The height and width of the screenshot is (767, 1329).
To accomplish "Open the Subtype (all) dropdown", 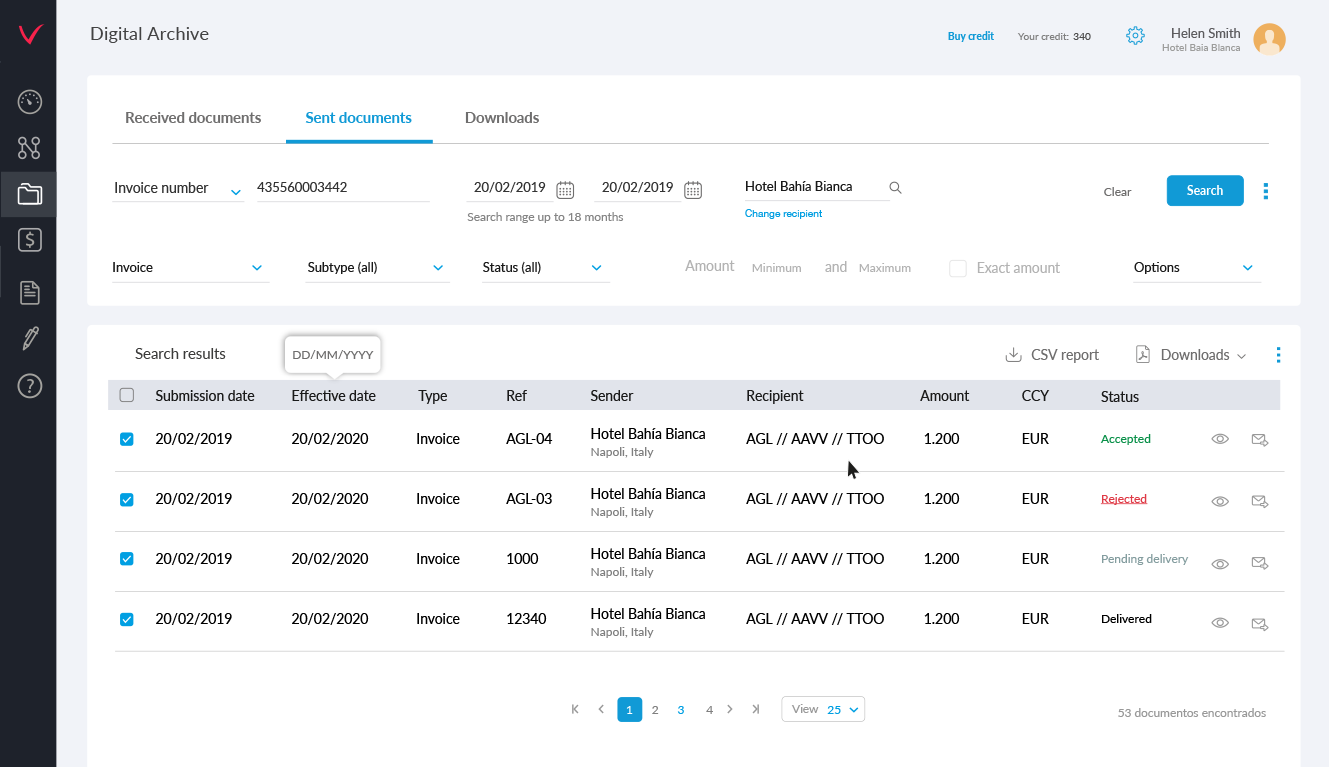I will pyautogui.click(x=376, y=268).
